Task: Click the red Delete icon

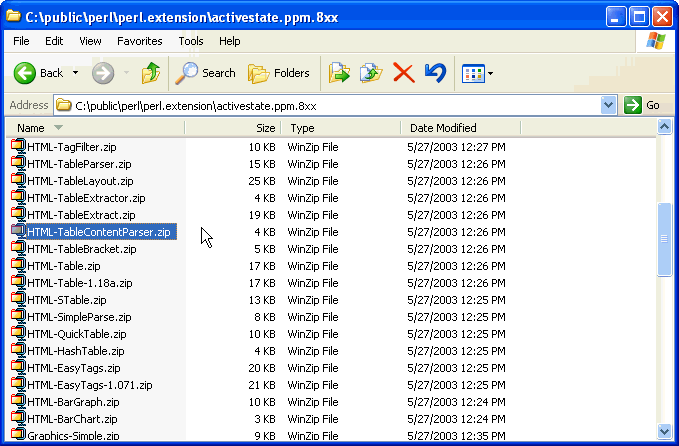Action: click(403, 73)
